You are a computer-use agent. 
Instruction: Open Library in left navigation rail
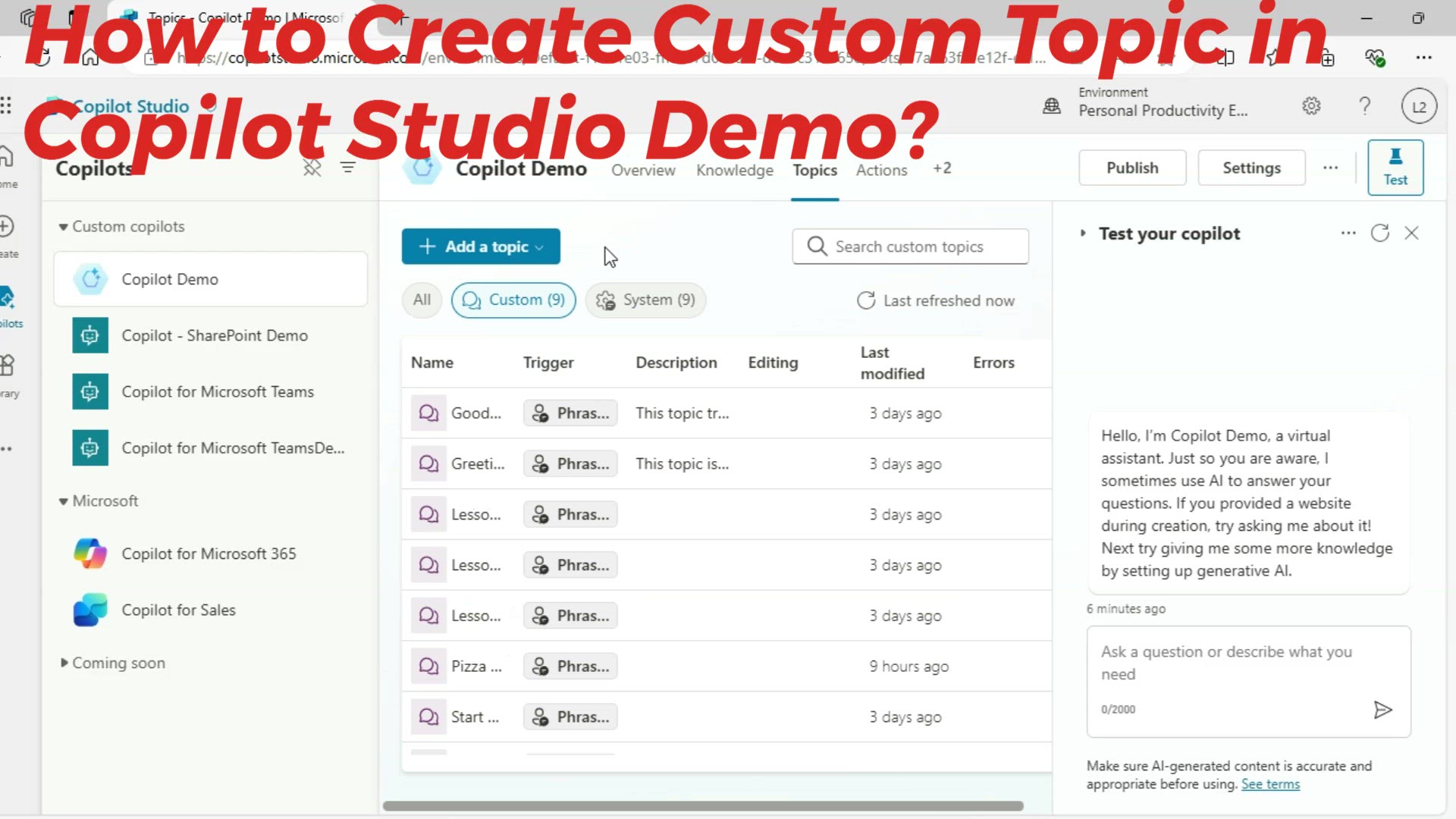click(8, 376)
